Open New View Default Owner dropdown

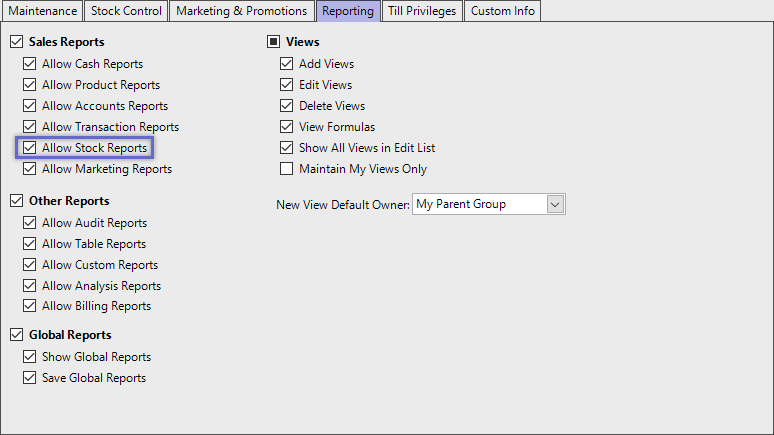pos(556,204)
